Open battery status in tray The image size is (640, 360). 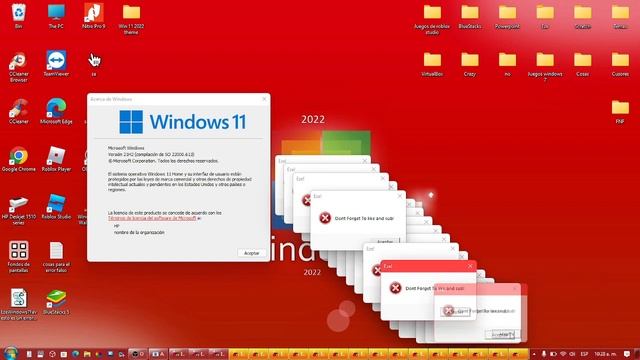pyautogui.click(x=553, y=354)
